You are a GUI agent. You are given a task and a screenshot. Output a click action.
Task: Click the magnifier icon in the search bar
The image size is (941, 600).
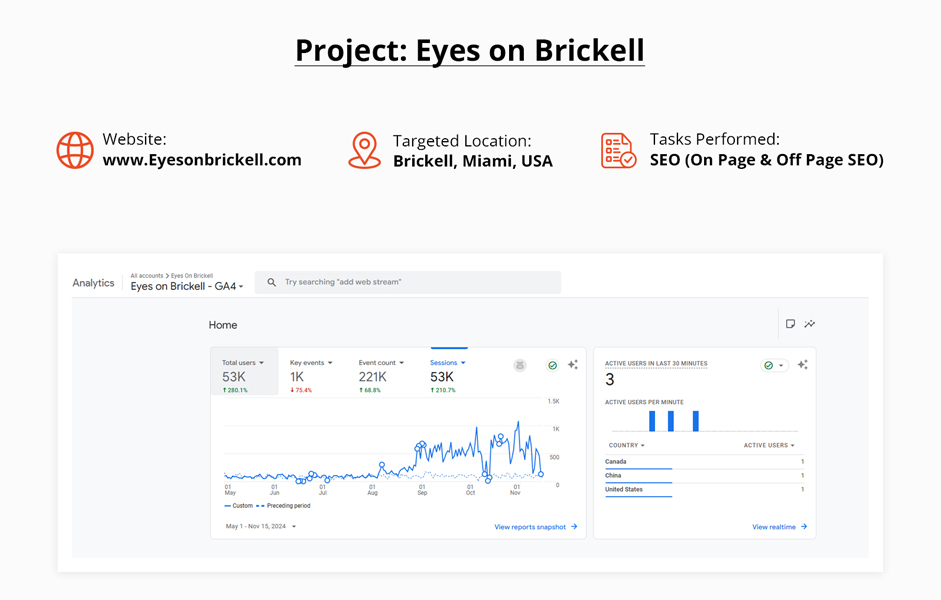pyautogui.click(x=271, y=282)
